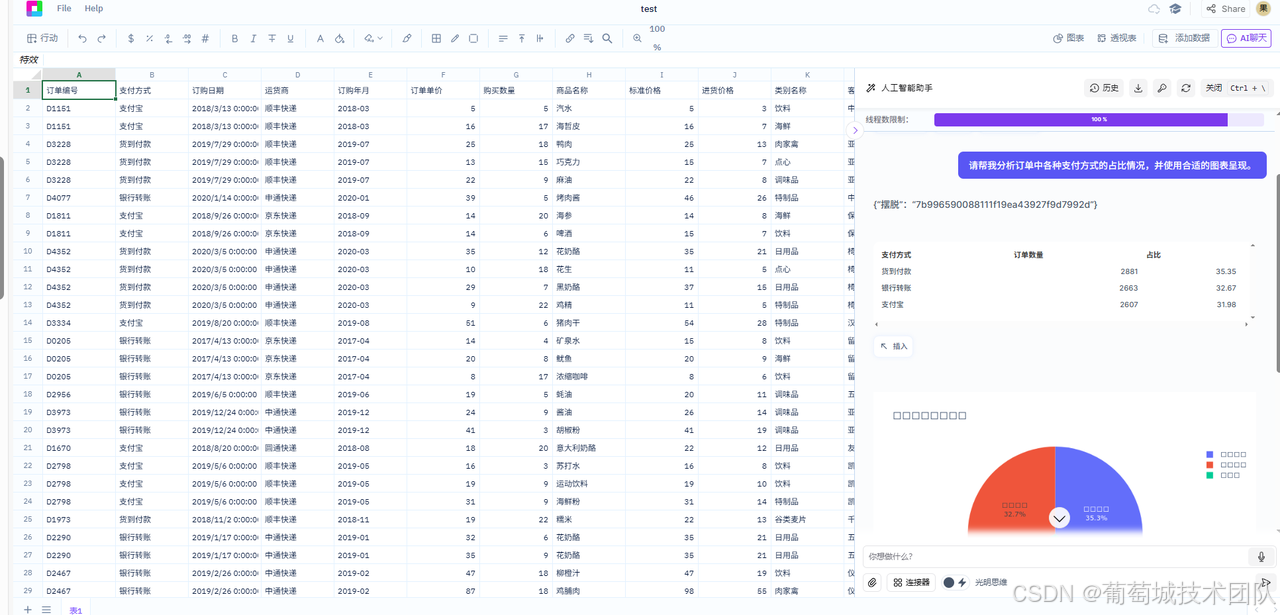
Task: Click the border pen icon
Action: coord(455,38)
